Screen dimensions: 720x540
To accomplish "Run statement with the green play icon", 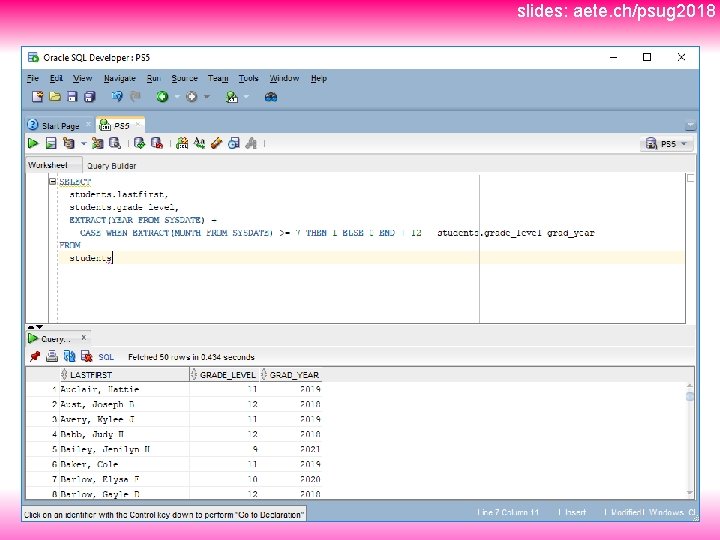I will [x=33, y=143].
